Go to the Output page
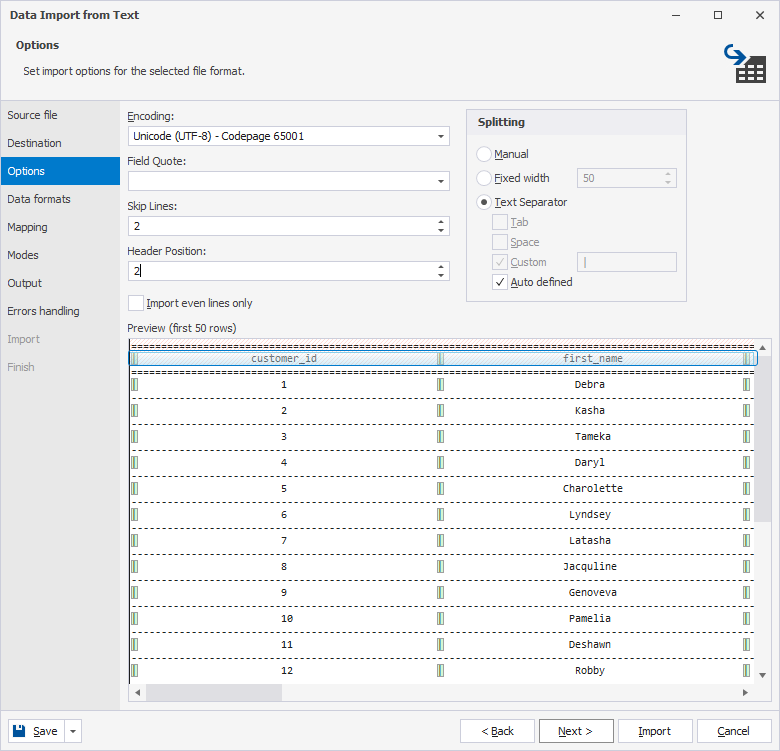Viewport: 780px width, 751px height. coord(60,283)
